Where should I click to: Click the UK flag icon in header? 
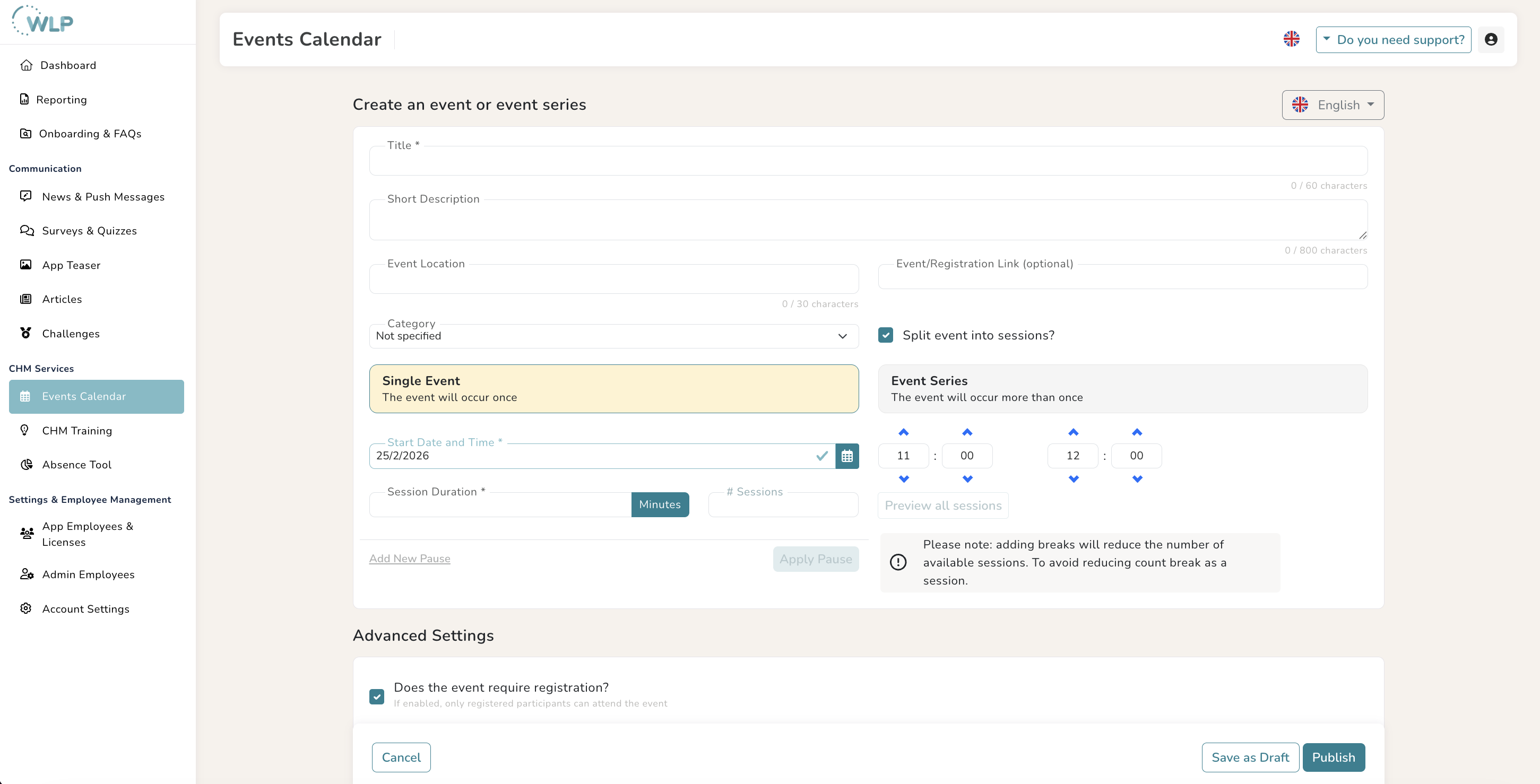point(1291,39)
